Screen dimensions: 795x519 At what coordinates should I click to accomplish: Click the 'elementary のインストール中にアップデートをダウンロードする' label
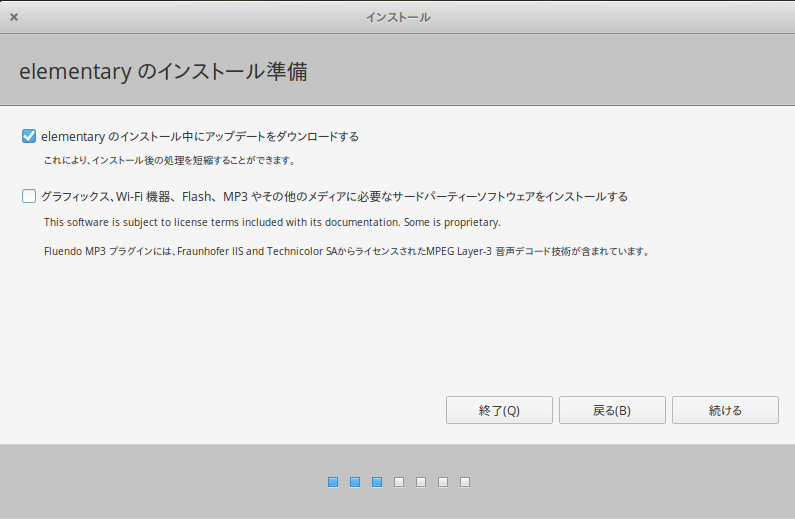[200, 136]
